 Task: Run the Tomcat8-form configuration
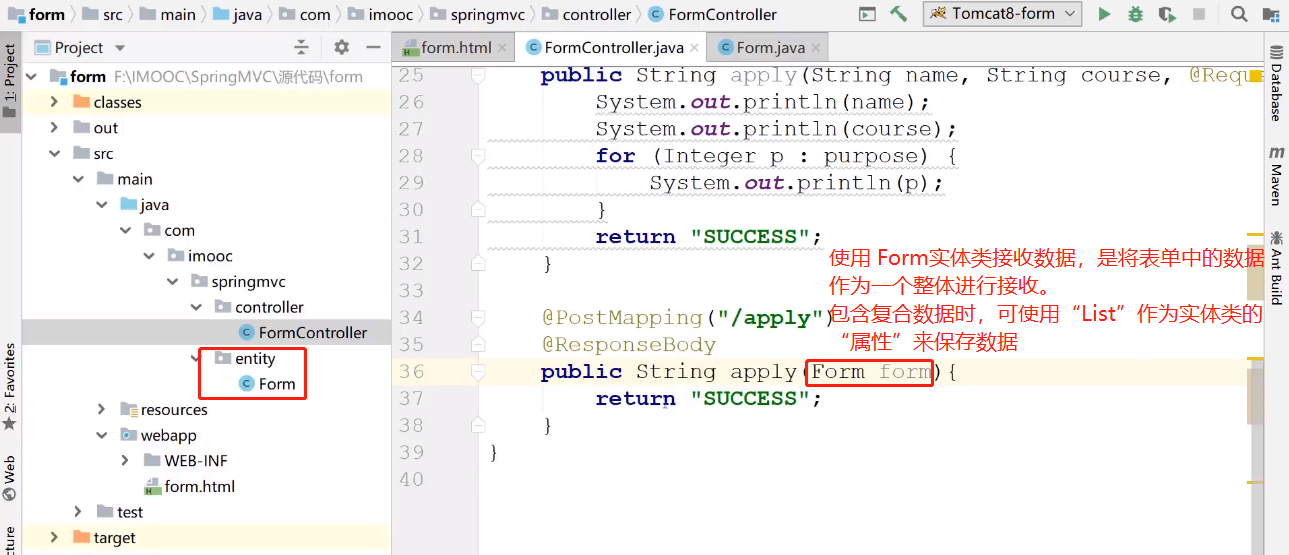point(1104,14)
